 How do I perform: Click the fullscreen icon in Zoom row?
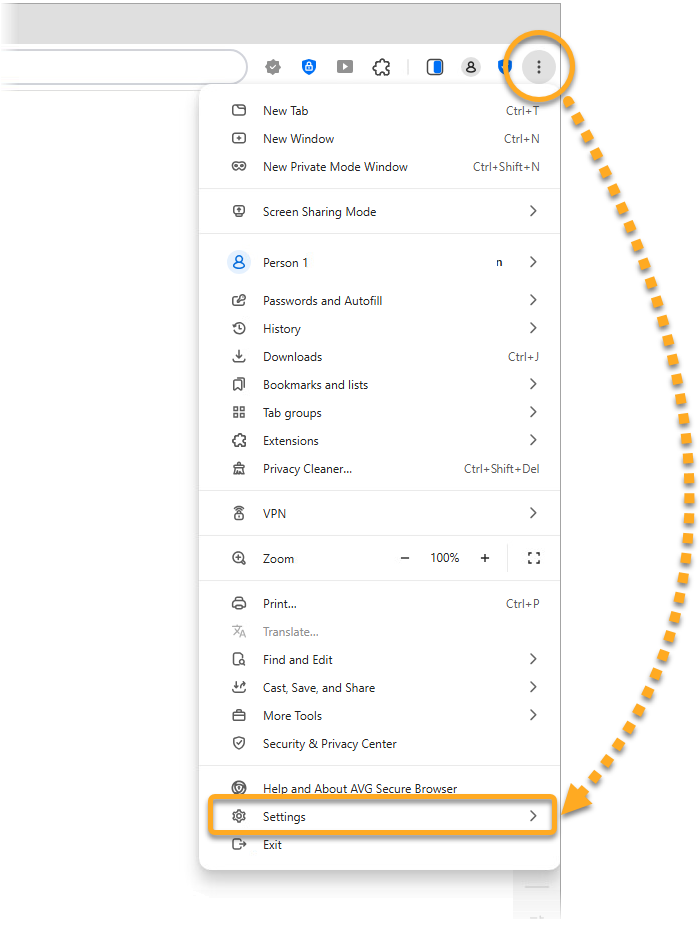pyautogui.click(x=533, y=558)
